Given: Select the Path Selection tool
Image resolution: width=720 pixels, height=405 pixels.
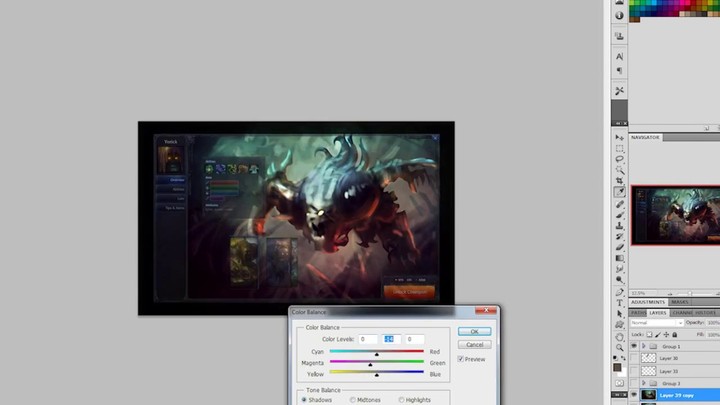Looking at the screenshot, I should point(619,314).
